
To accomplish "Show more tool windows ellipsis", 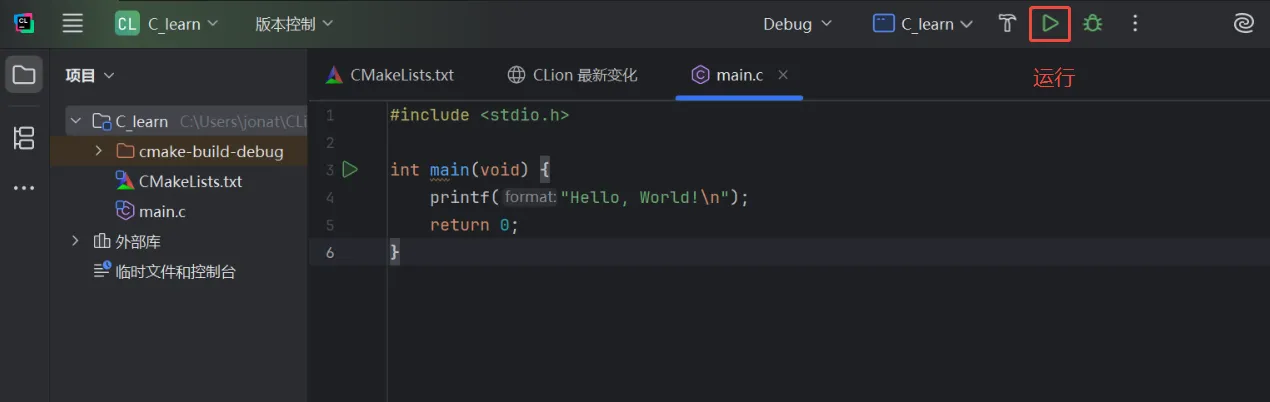I will coord(24,188).
